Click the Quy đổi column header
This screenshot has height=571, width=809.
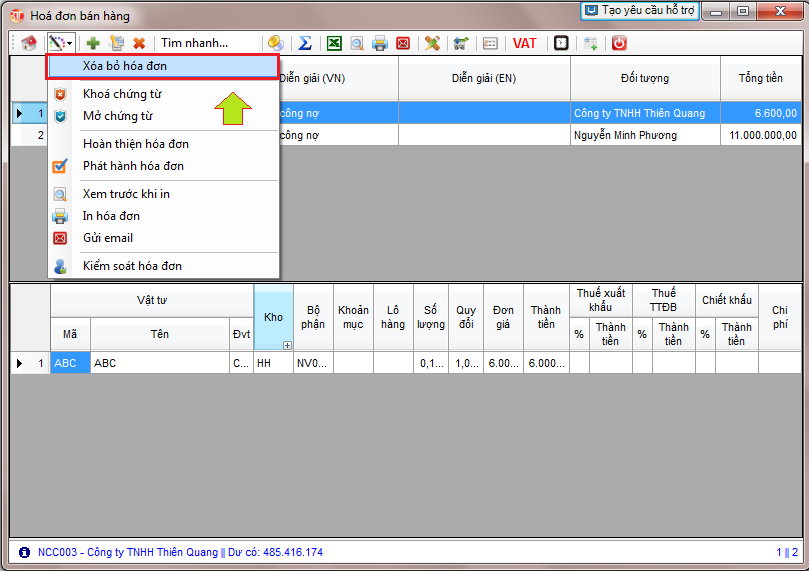tap(466, 317)
